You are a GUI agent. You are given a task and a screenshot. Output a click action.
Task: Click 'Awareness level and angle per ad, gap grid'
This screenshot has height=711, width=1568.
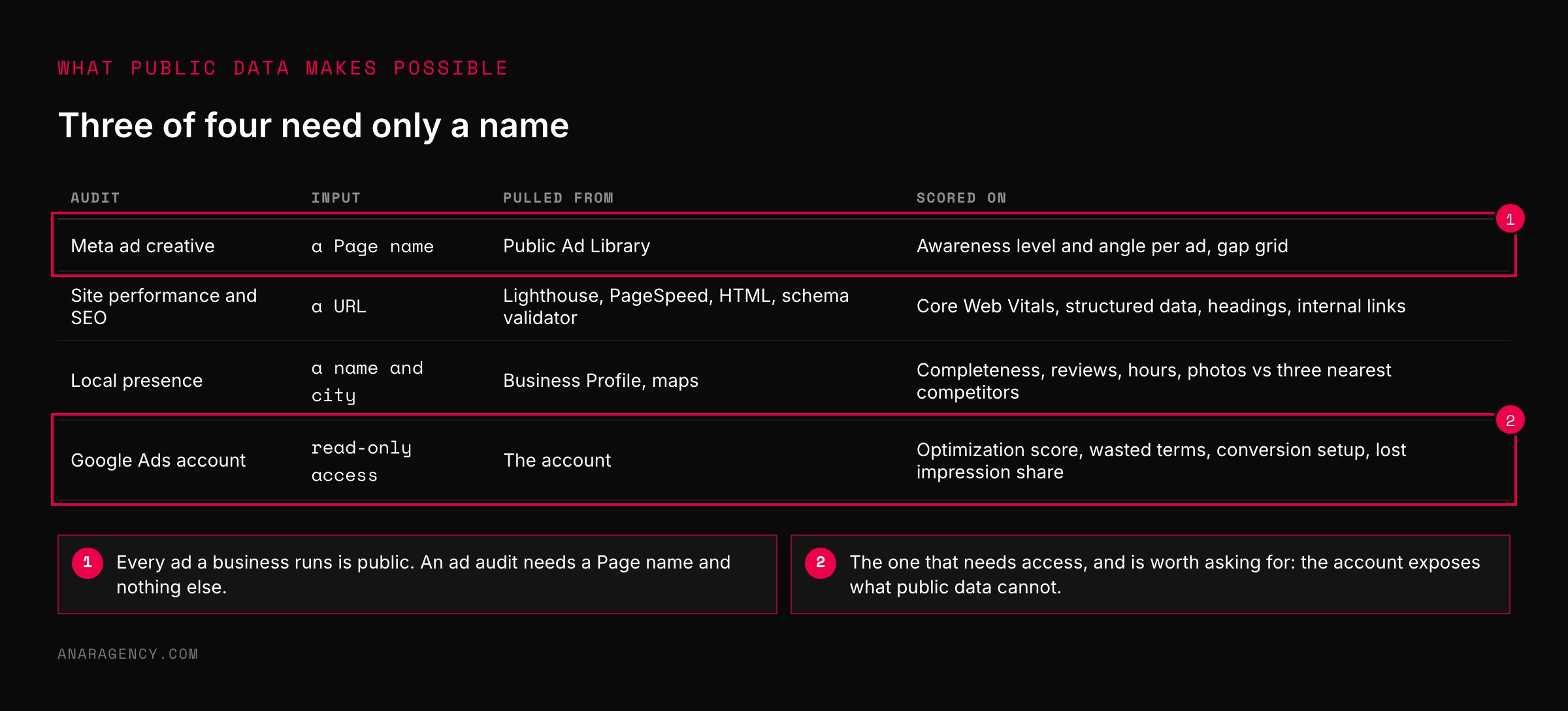pyautogui.click(x=1102, y=246)
